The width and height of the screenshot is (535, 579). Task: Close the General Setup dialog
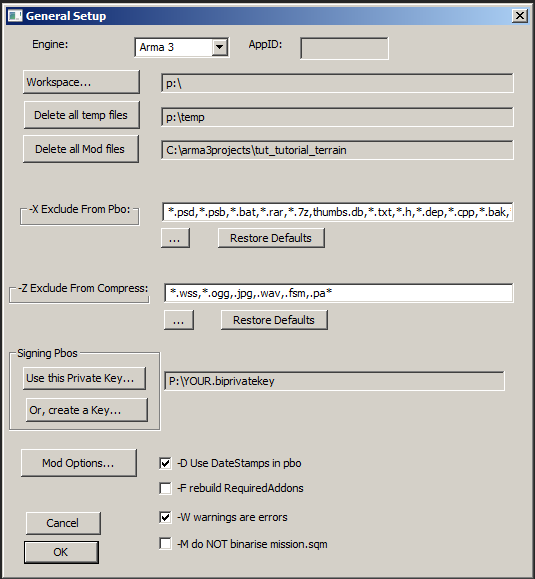(520, 16)
